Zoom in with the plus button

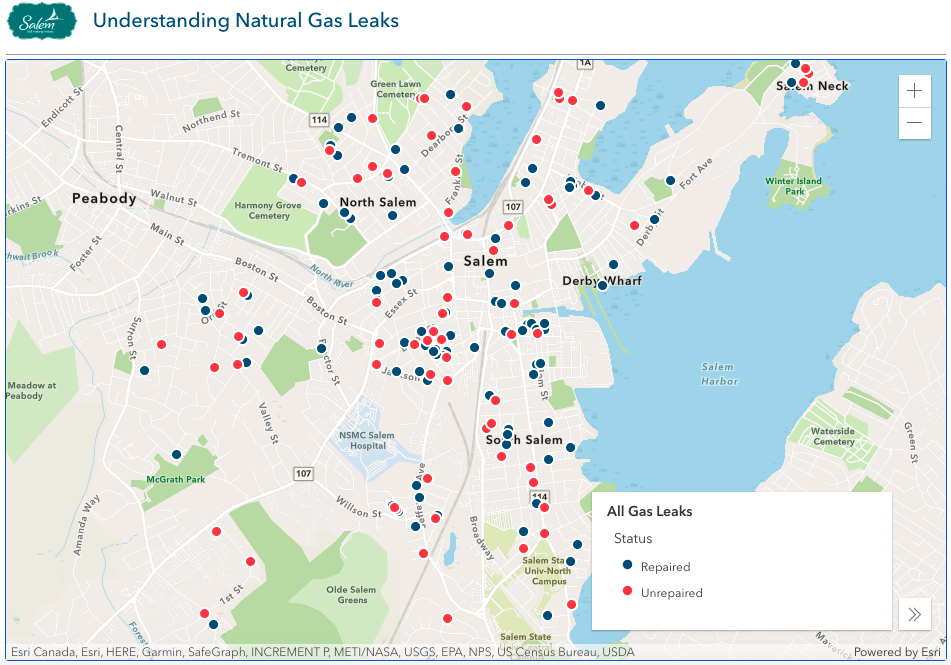(914, 91)
